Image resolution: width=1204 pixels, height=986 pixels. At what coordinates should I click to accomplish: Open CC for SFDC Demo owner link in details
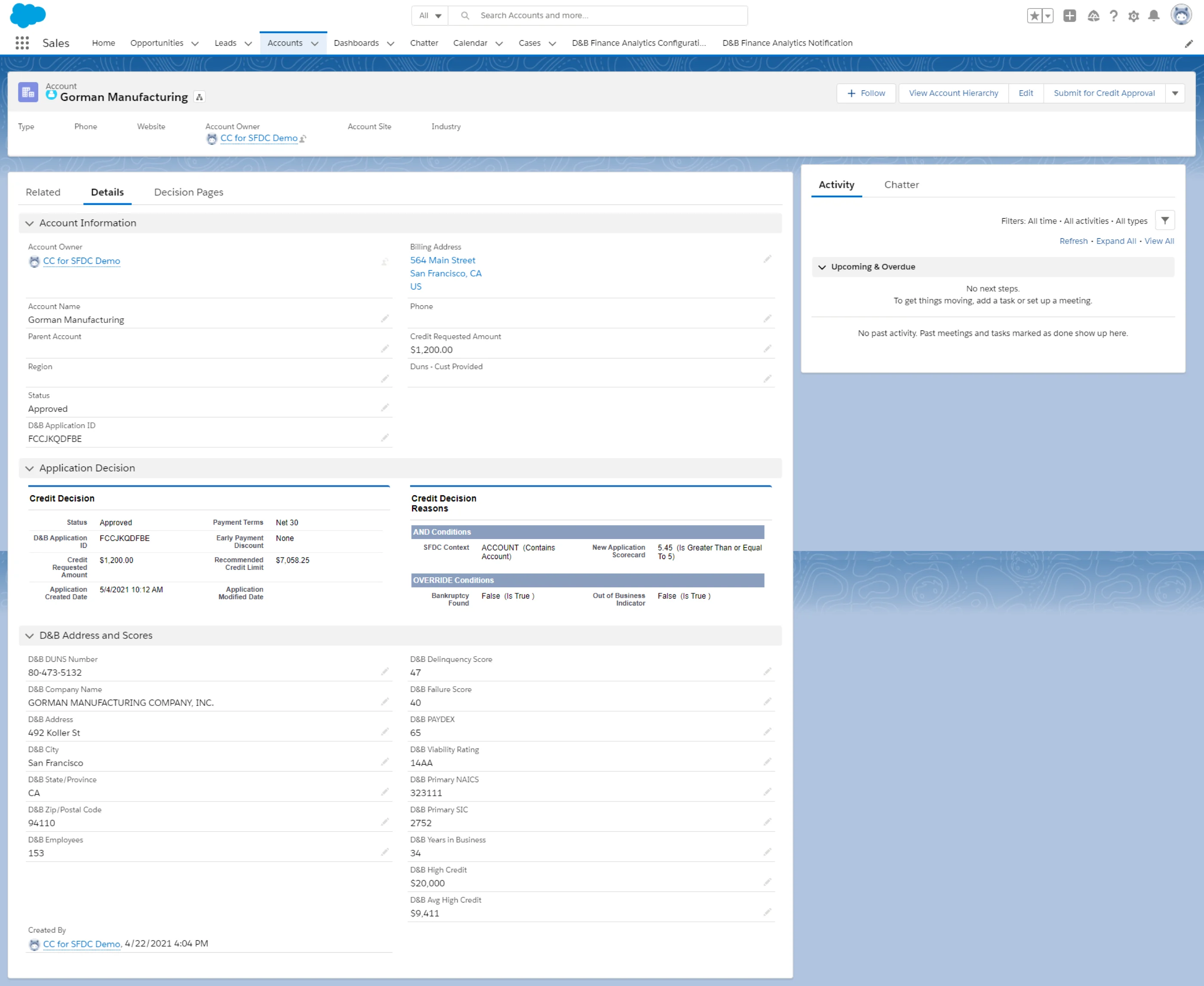coord(81,261)
